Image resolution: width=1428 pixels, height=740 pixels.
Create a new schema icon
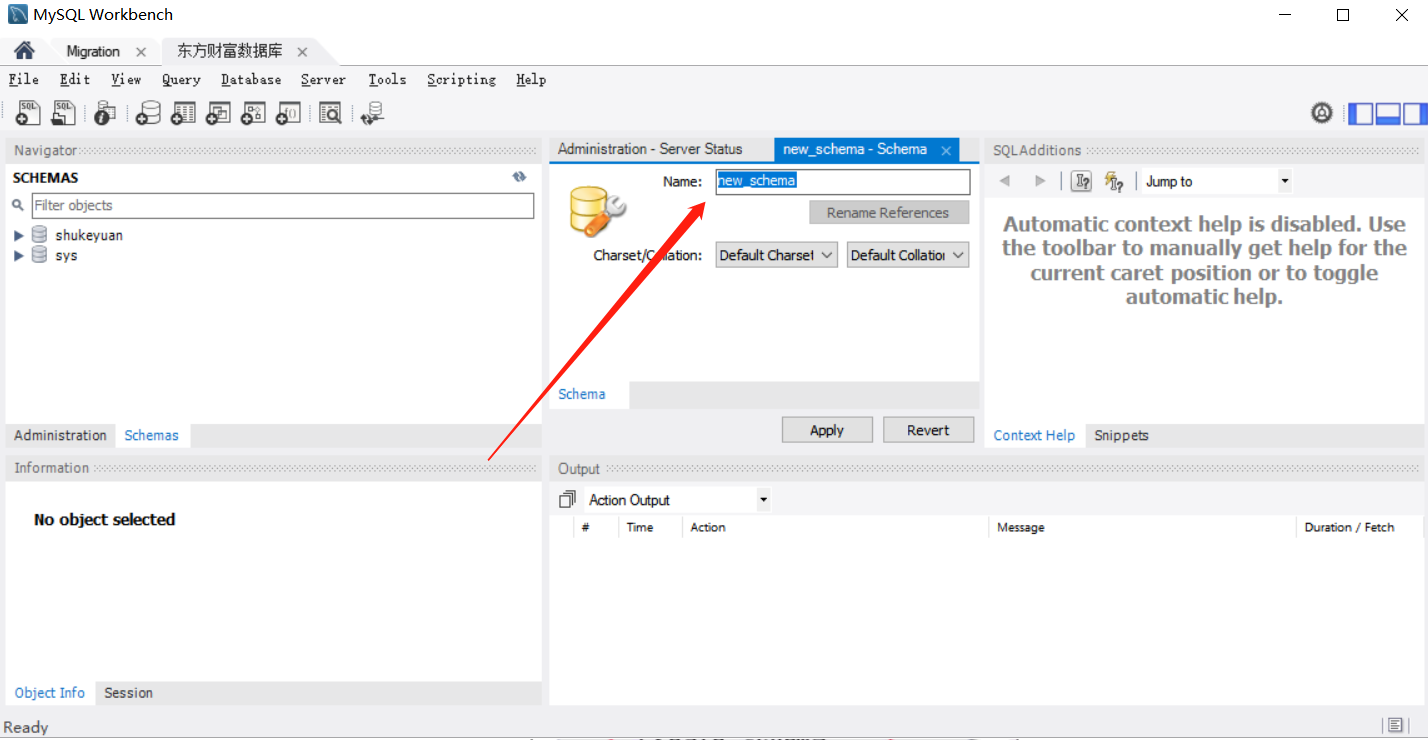click(x=148, y=113)
